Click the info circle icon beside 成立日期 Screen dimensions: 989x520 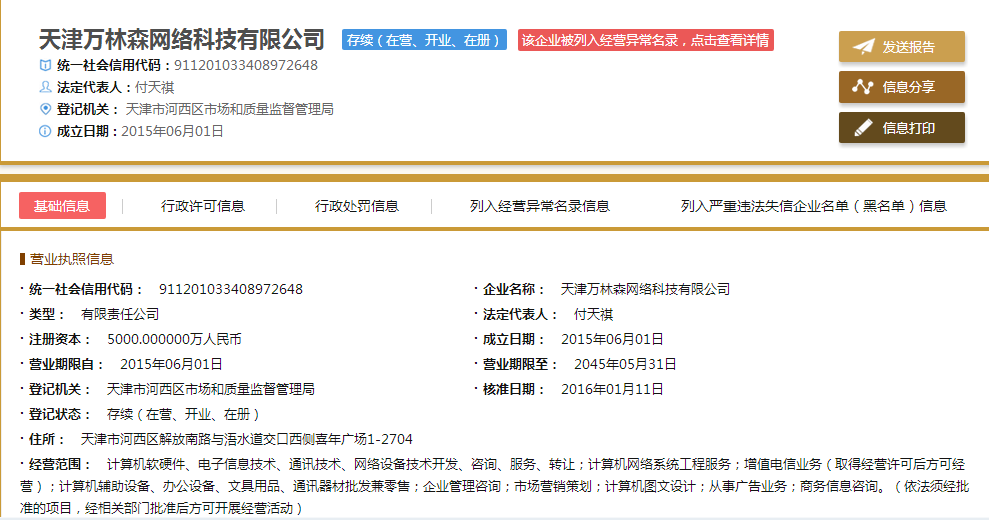pyautogui.click(x=44, y=131)
